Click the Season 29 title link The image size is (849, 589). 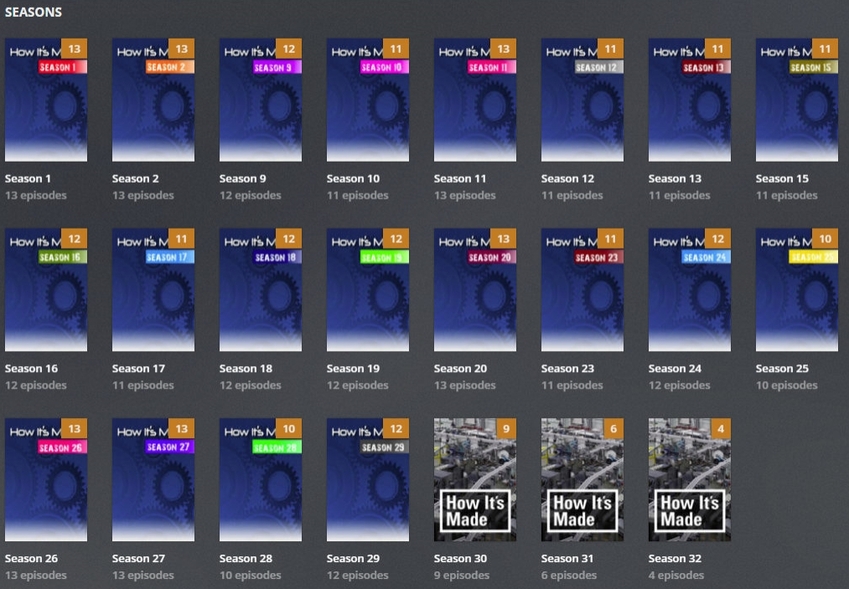pyautogui.click(x=353, y=559)
